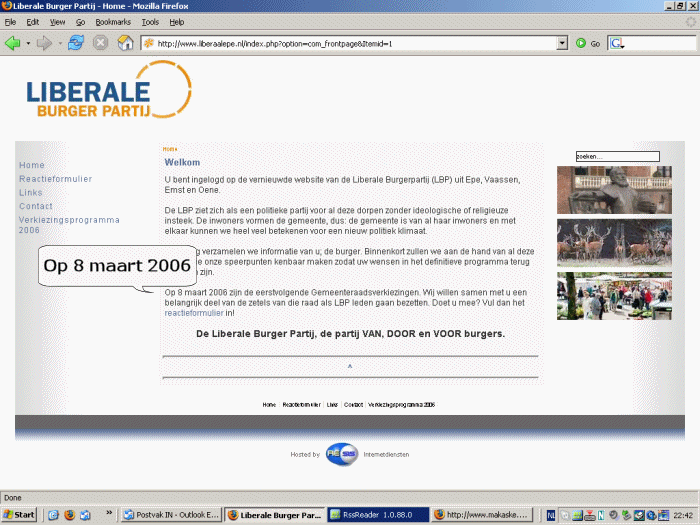Image resolution: width=700 pixels, height=525 pixels.
Task: Click the Google search engine icon
Action: pos(616,43)
